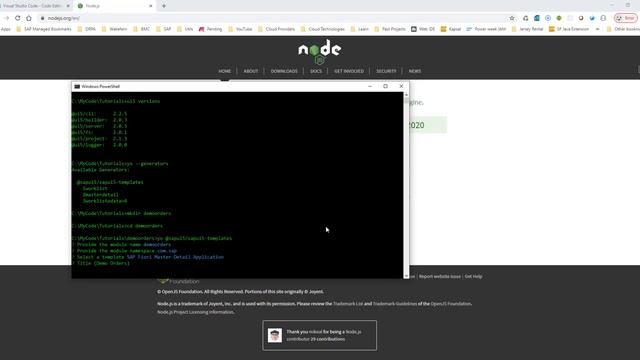Open the Chrome profile avatar icon

tap(603, 18)
